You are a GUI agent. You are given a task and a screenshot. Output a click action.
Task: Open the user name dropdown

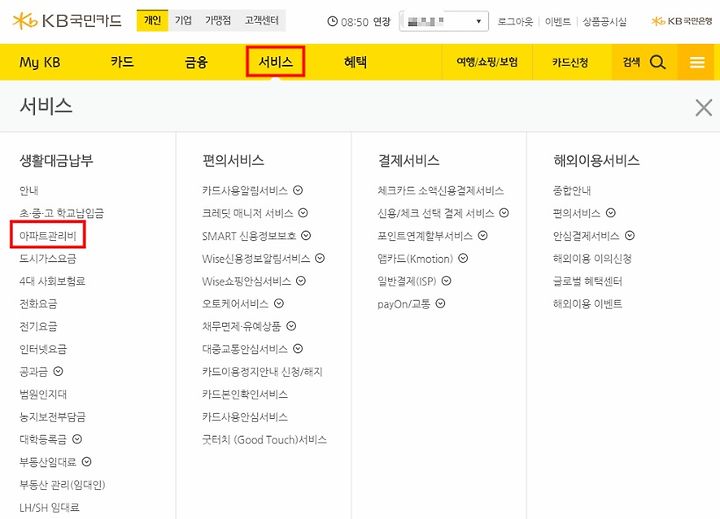444,21
